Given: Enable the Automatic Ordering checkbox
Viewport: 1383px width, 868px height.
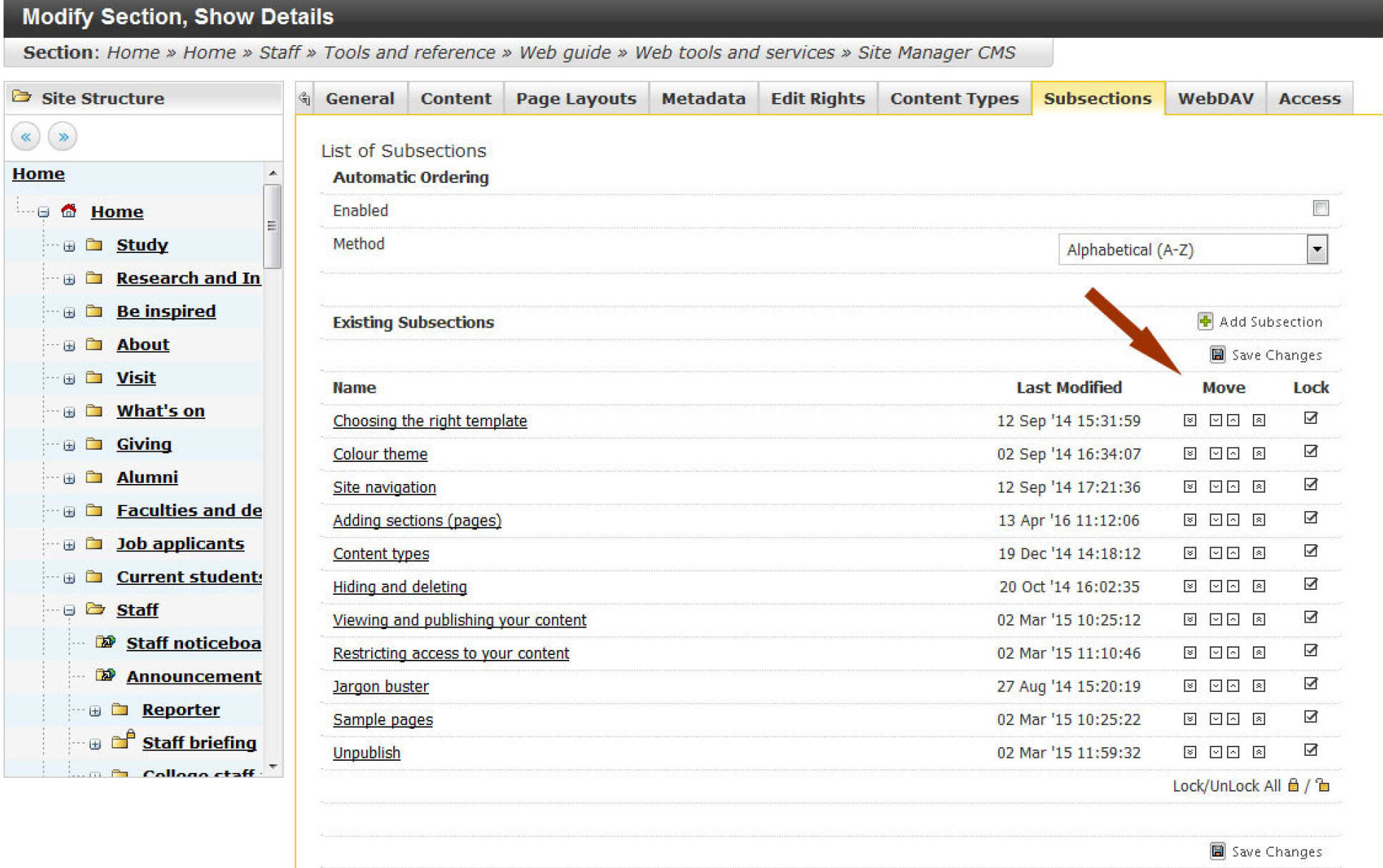Looking at the screenshot, I should [x=1320, y=208].
